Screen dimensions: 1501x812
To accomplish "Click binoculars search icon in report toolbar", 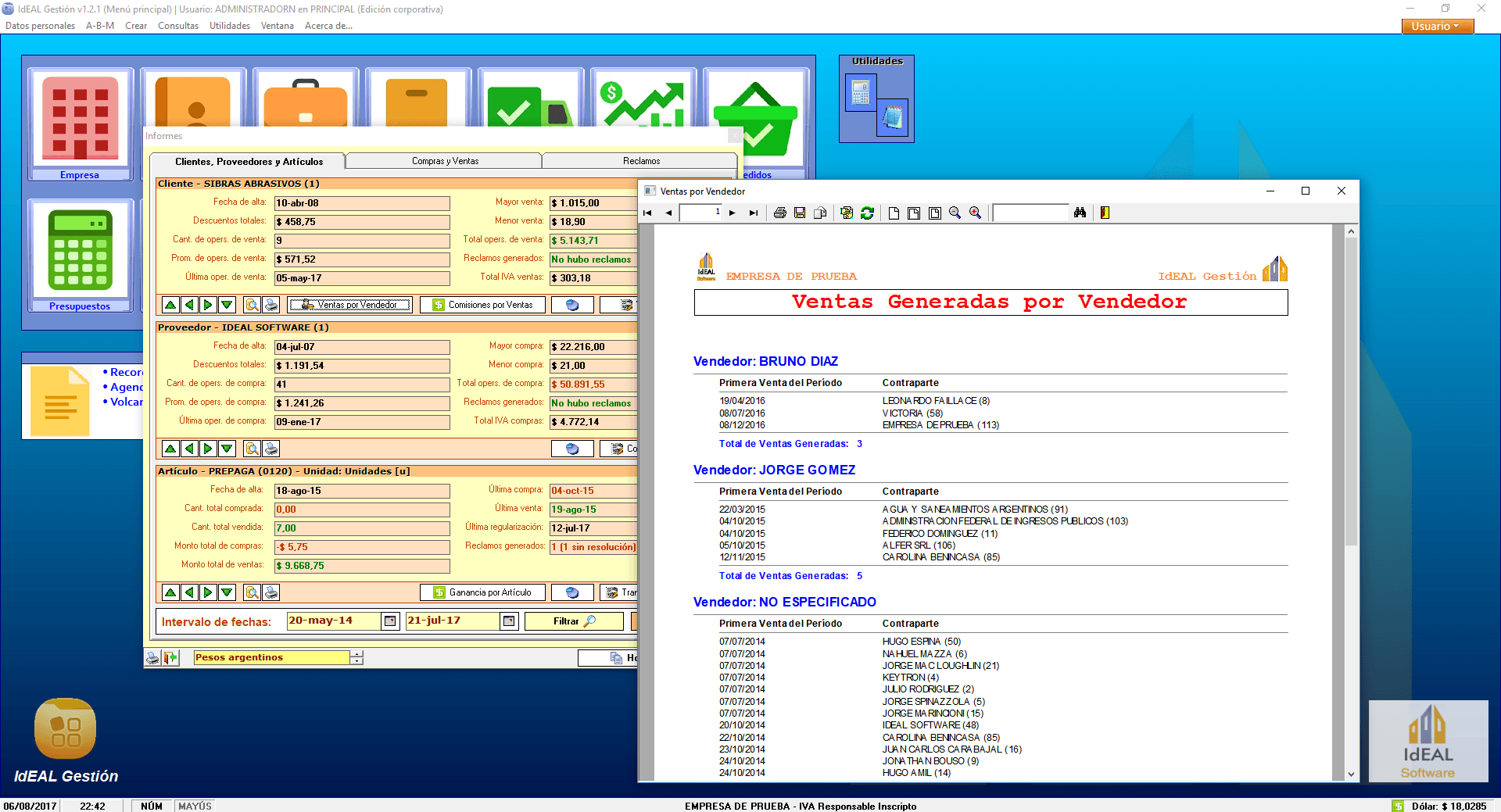I will (x=1080, y=213).
